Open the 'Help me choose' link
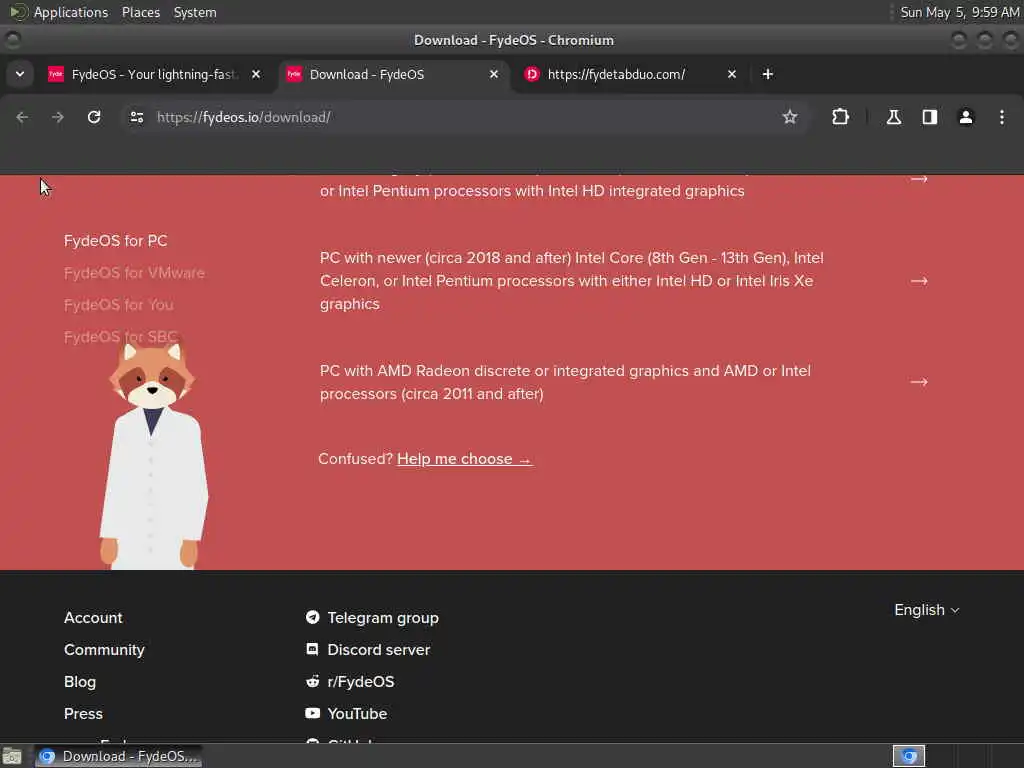Viewport: 1024px width, 768px height. tap(464, 459)
